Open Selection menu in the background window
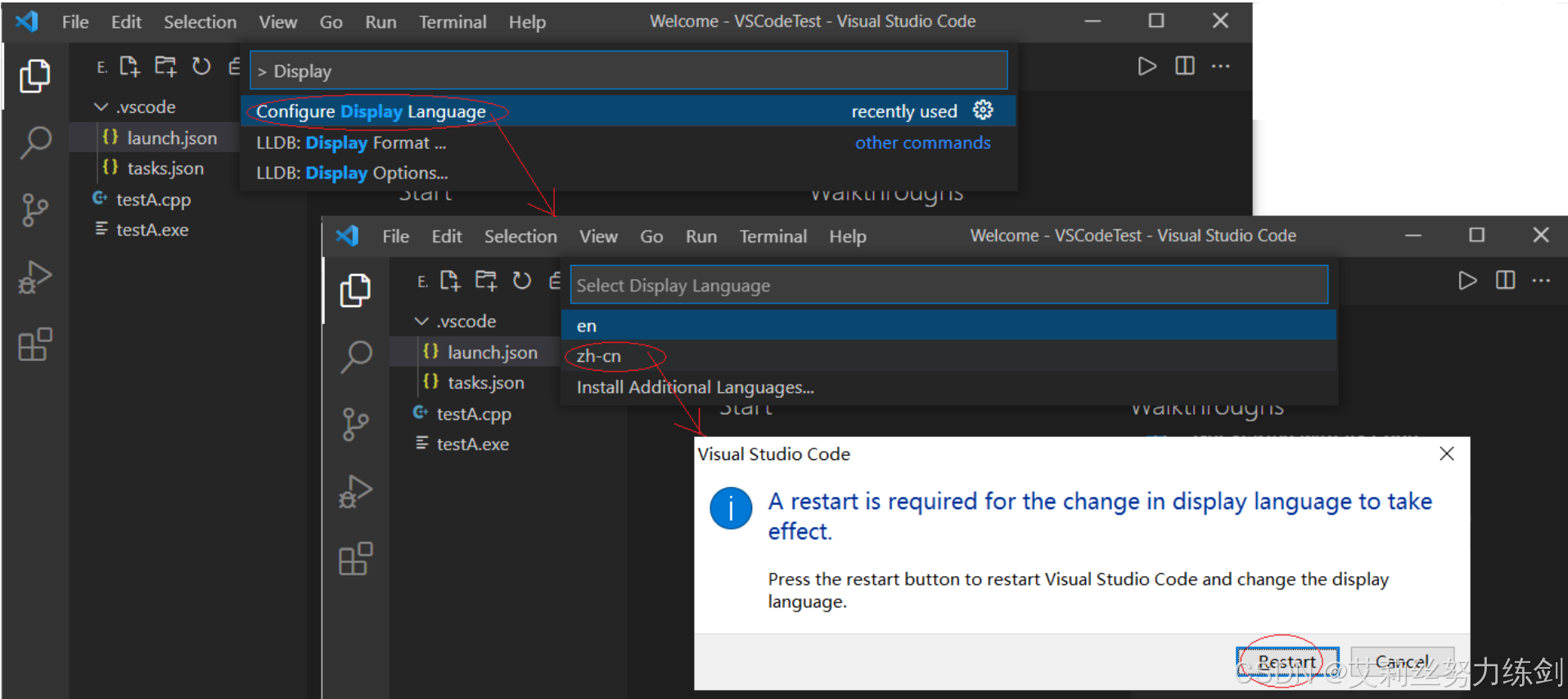 tap(201, 22)
